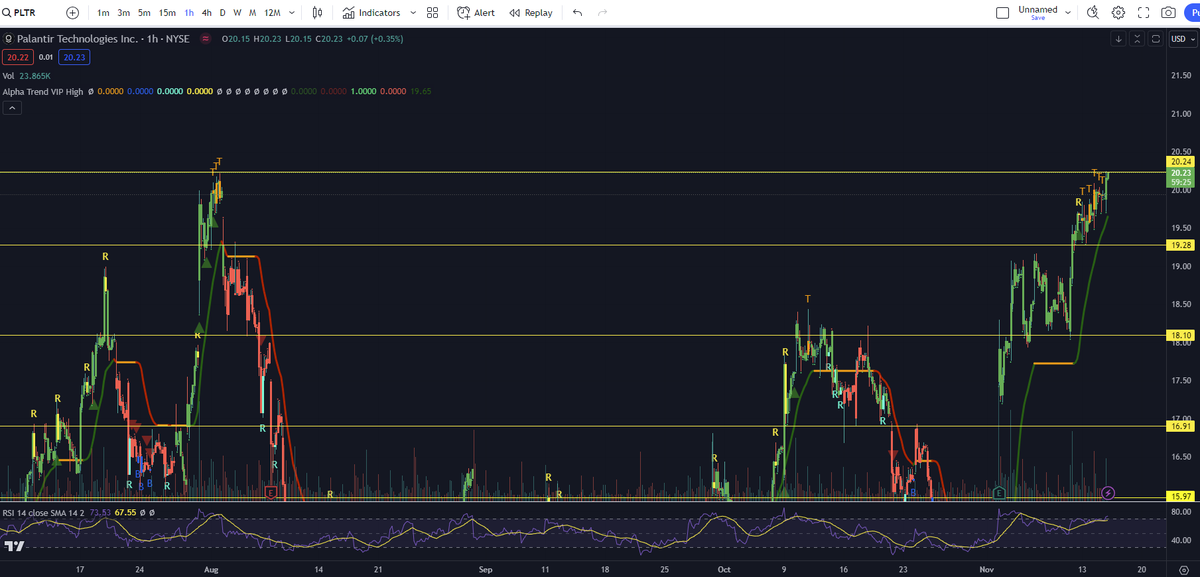Click Save under the Unnamed layout
The height and width of the screenshot is (577, 1200).
point(1038,18)
